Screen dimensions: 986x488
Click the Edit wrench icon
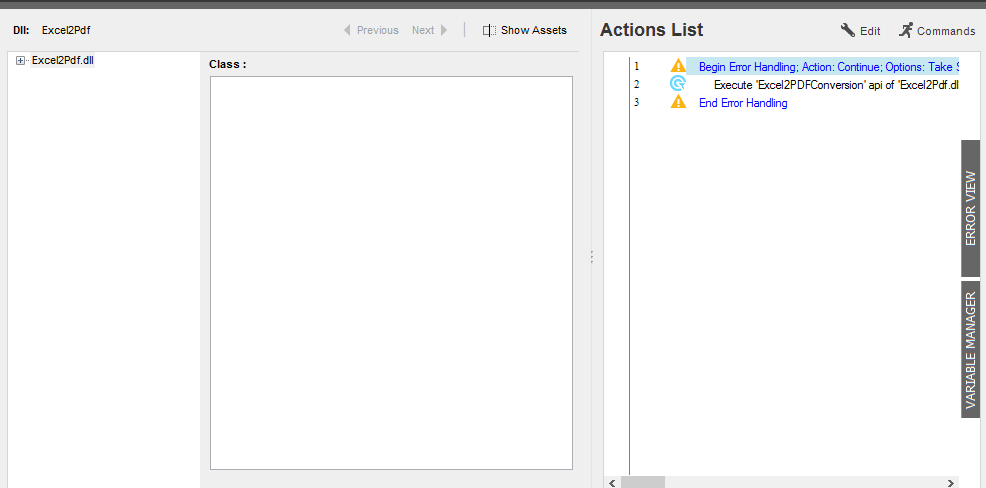[x=848, y=30]
